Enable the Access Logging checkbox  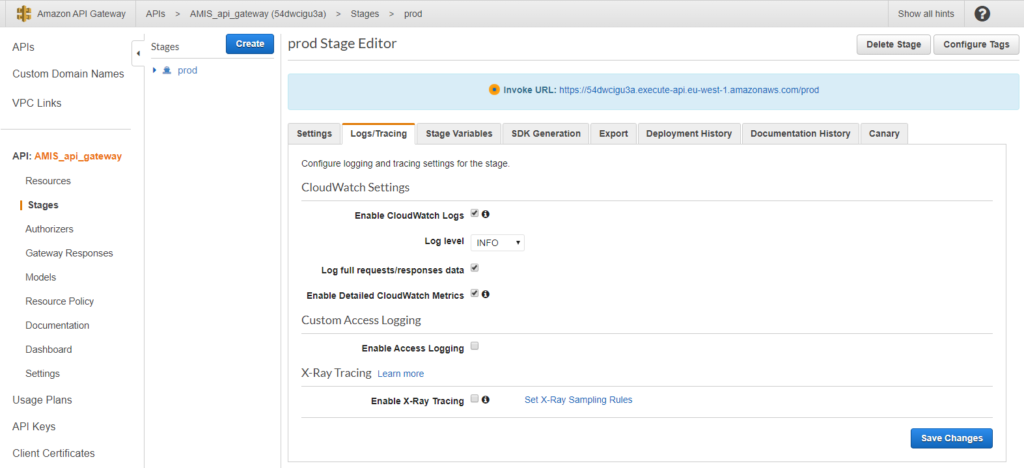[475, 347]
